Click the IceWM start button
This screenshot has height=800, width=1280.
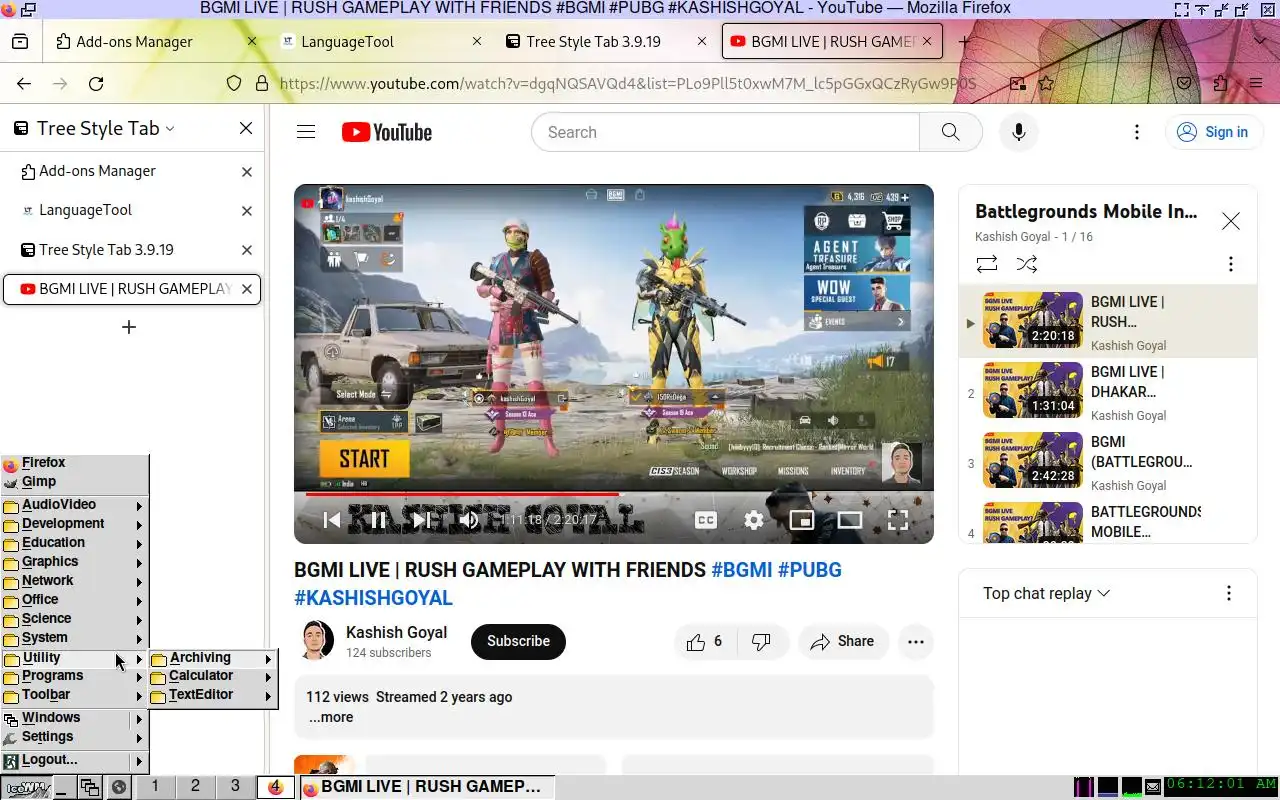click(26, 788)
